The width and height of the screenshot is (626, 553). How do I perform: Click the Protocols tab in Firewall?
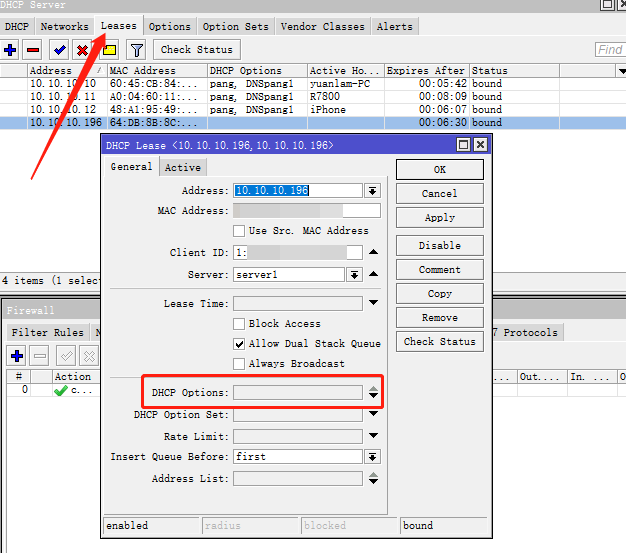(x=528, y=332)
